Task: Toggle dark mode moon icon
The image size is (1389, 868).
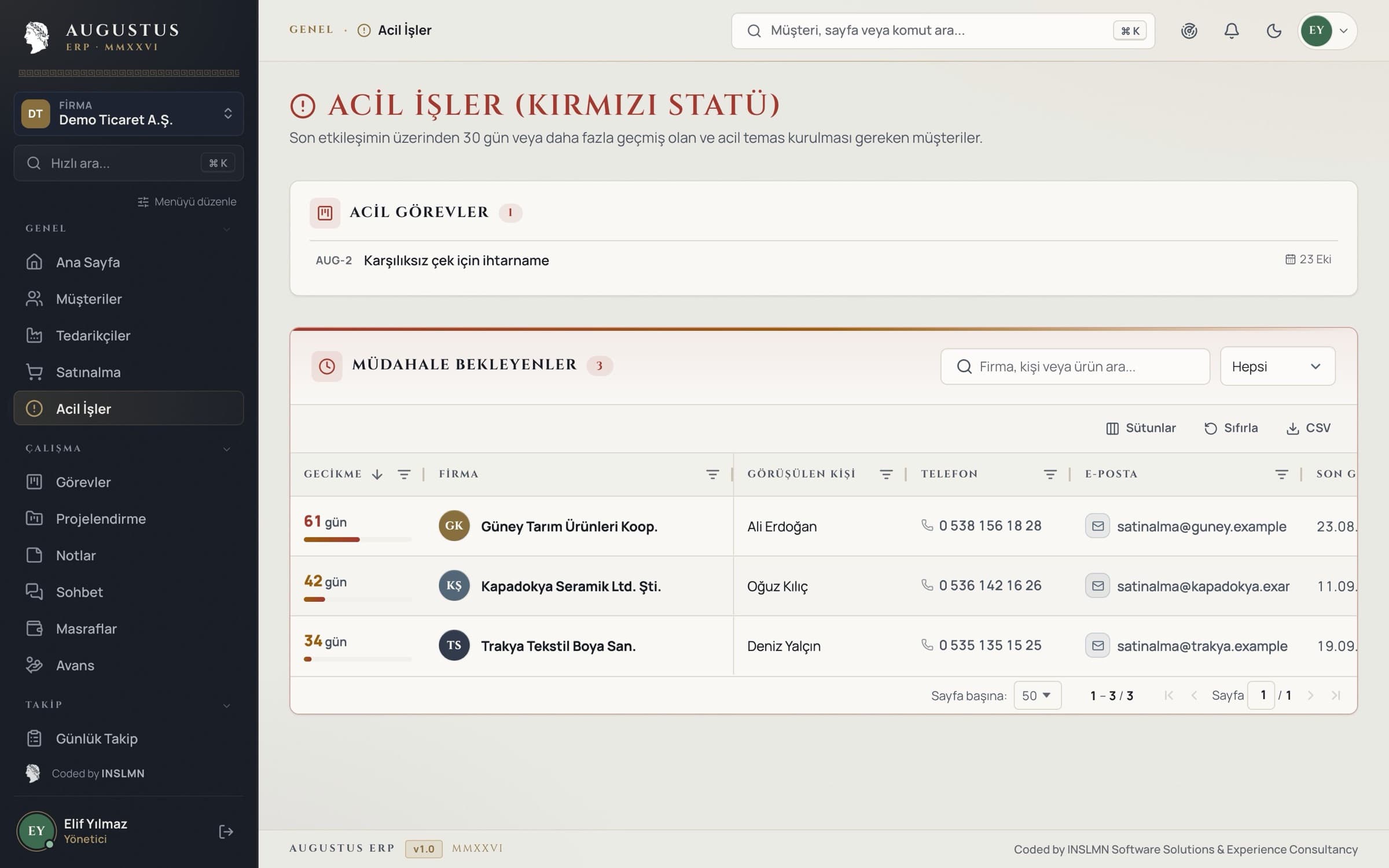Action: (x=1274, y=31)
